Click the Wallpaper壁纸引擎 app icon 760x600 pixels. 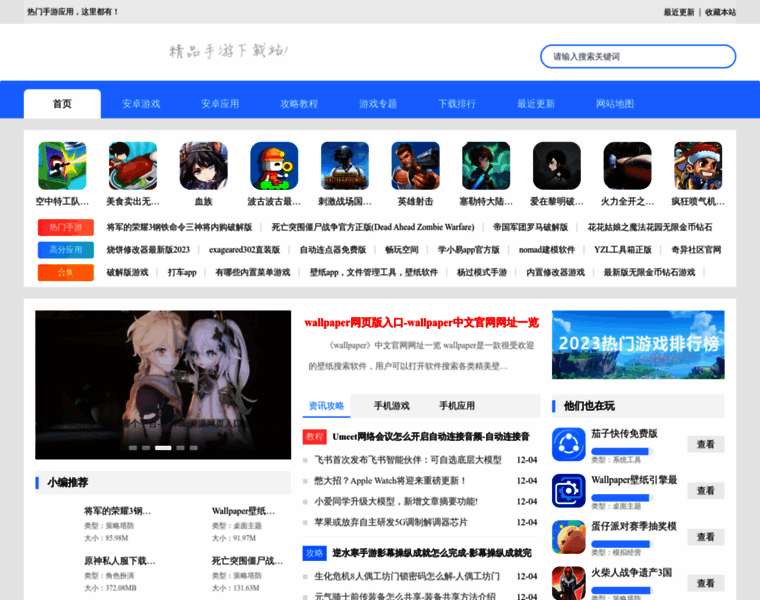coord(569,490)
